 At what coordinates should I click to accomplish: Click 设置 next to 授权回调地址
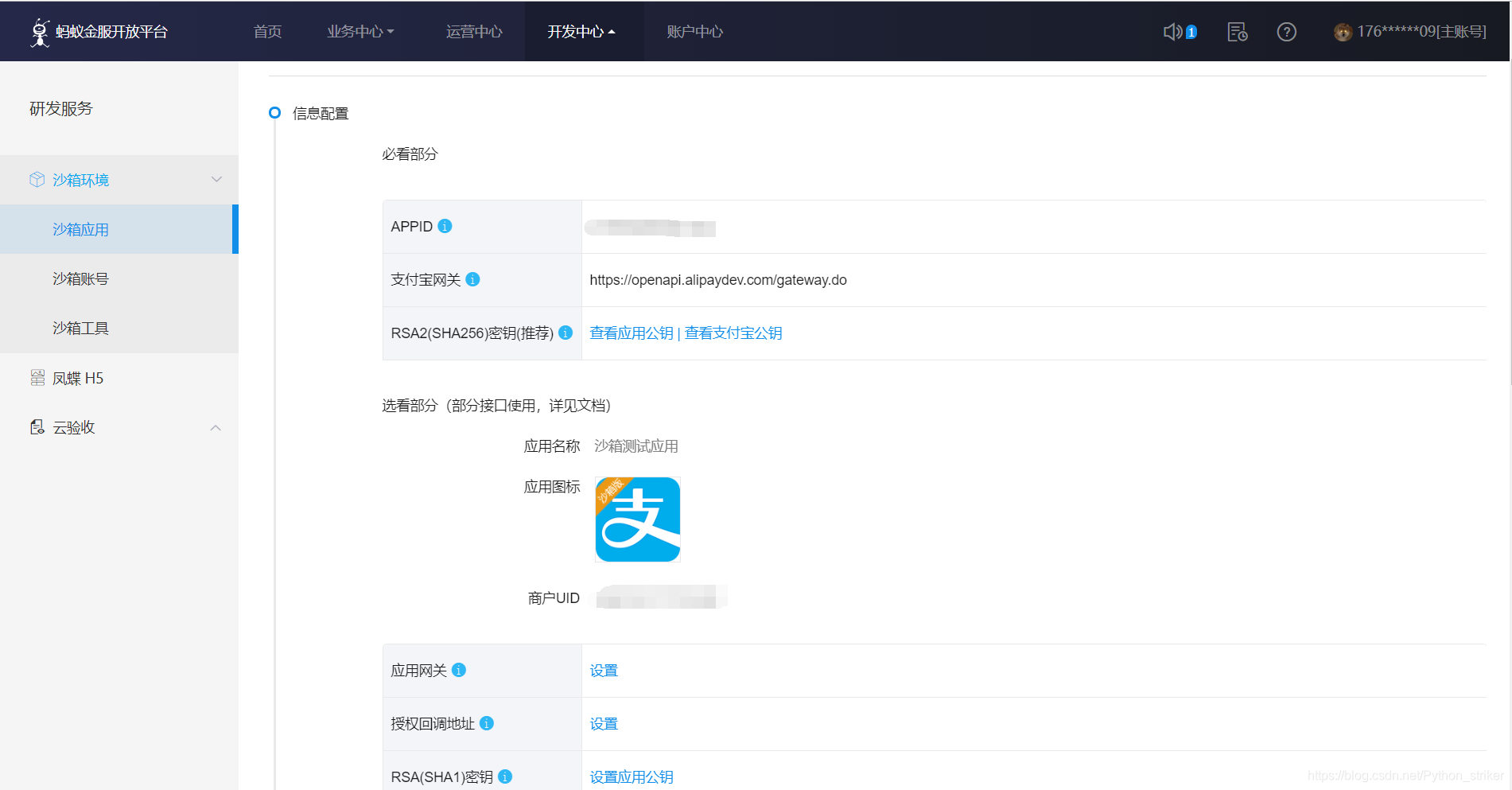tap(604, 723)
